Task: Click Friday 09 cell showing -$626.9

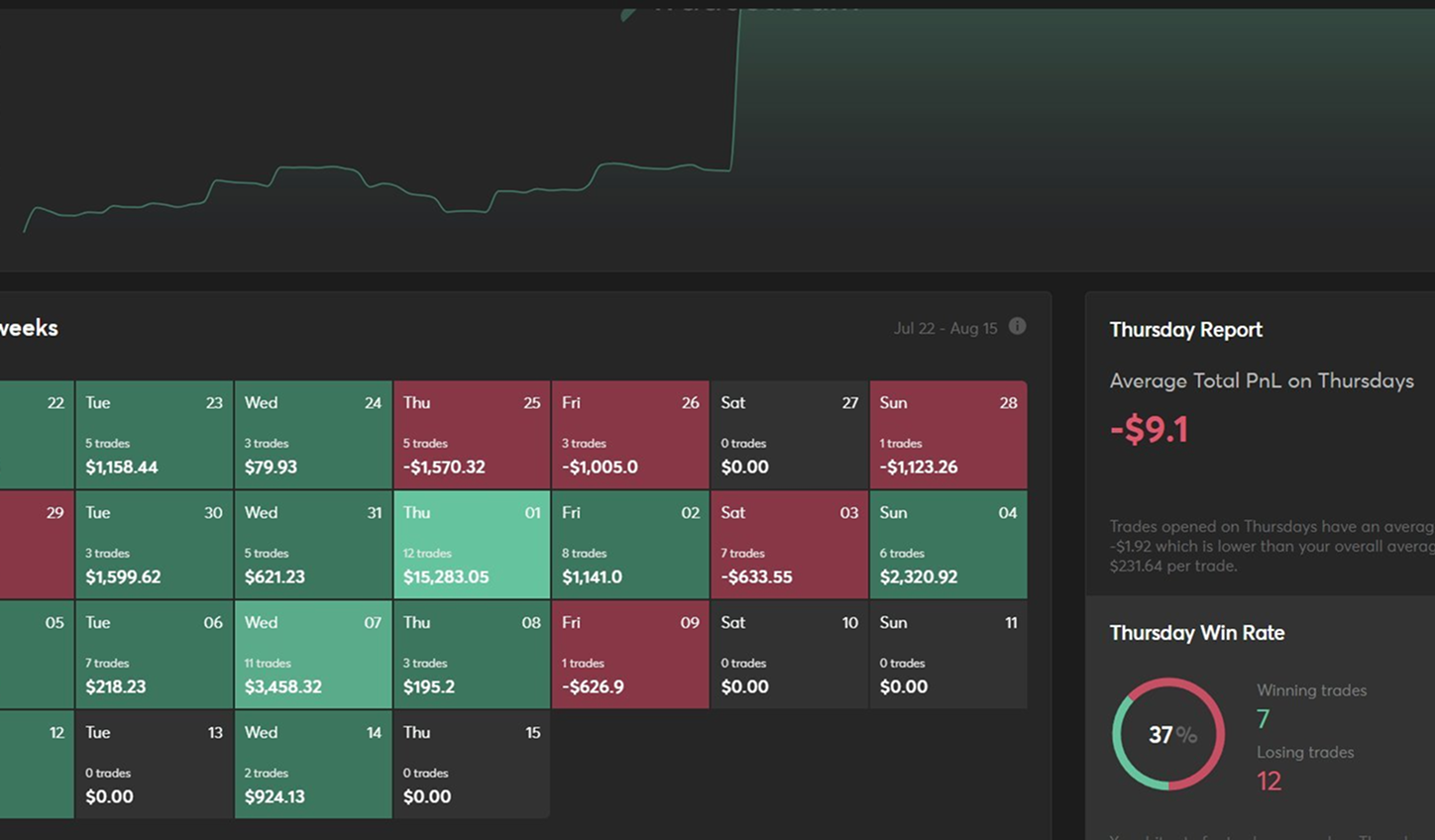Action: coord(630,655)
